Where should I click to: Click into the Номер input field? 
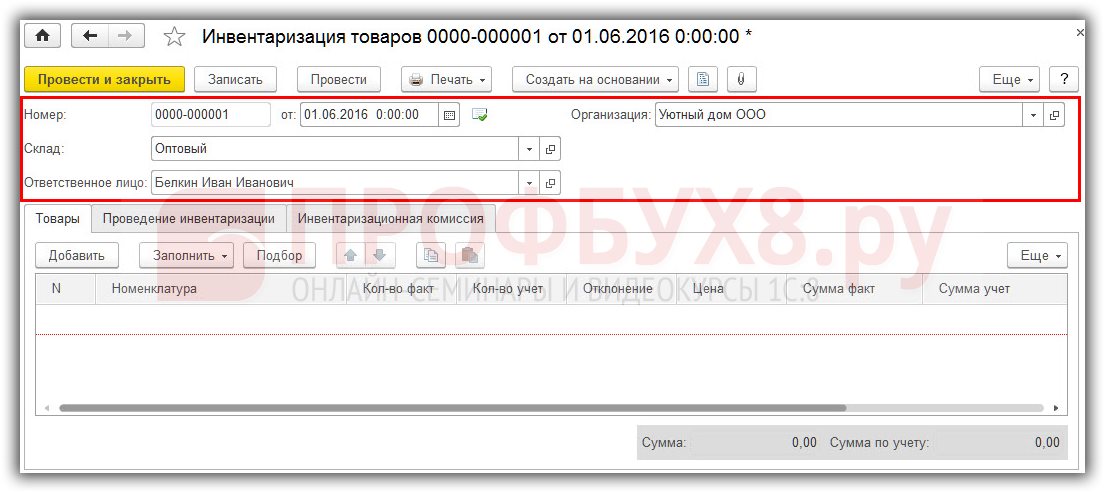[210, 115]
